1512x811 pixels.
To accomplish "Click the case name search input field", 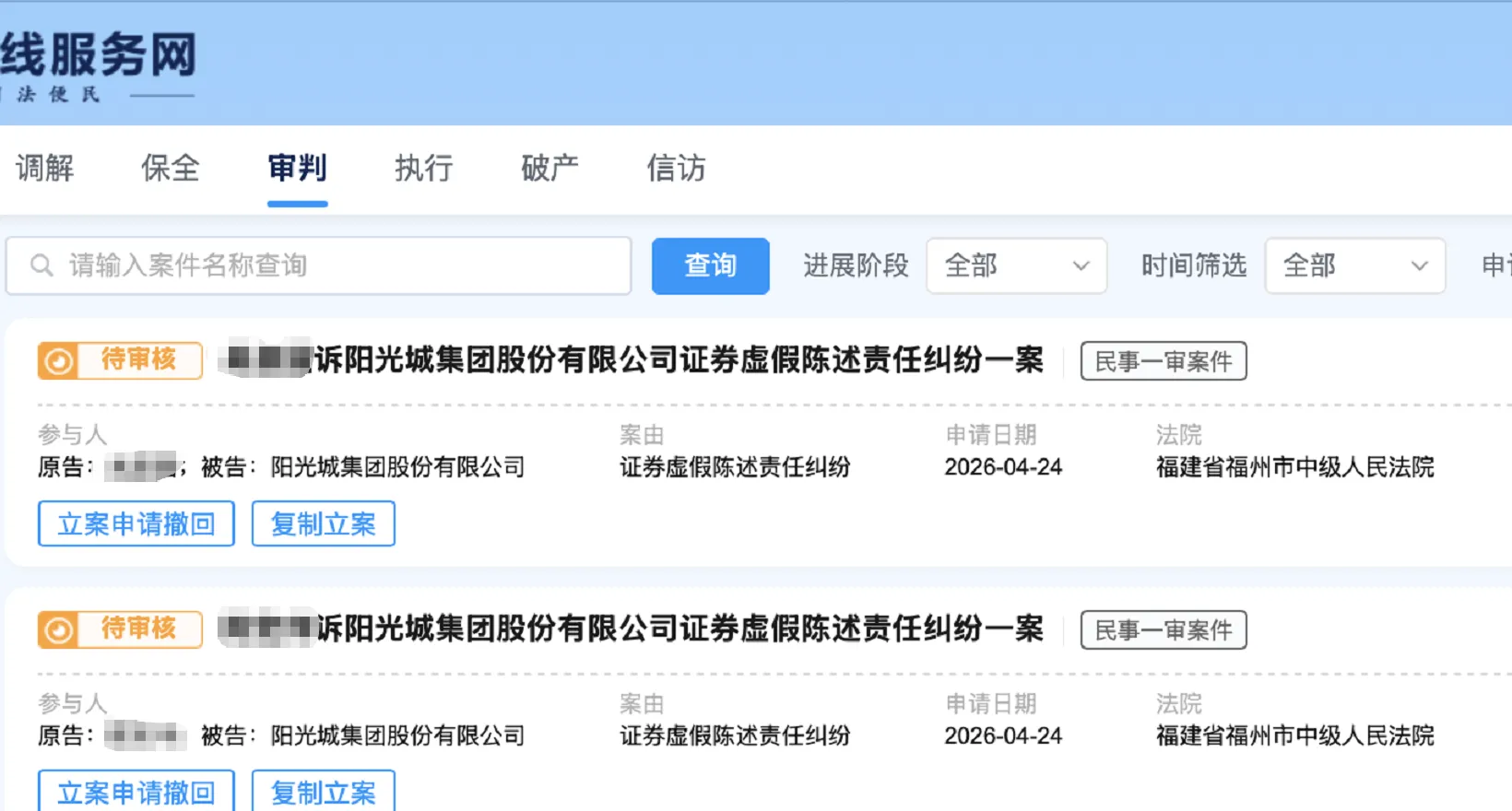I will pos(319,265).
